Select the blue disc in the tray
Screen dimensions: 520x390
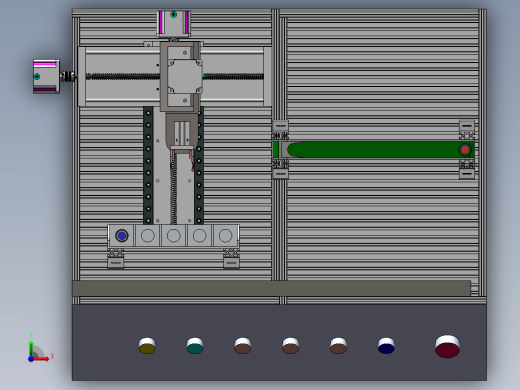coord(122,236)
